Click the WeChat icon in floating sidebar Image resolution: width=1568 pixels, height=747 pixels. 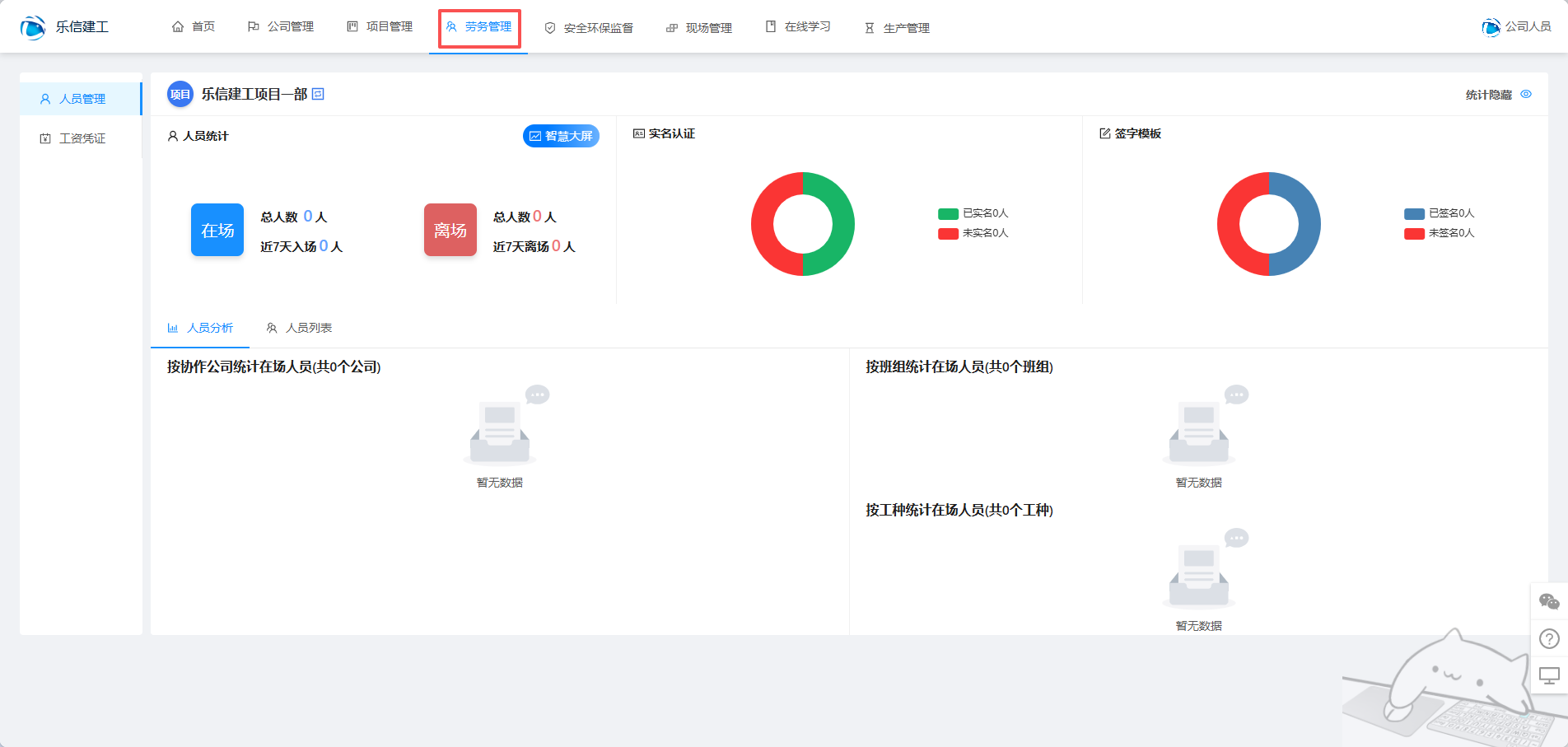tap(1549, 602)
